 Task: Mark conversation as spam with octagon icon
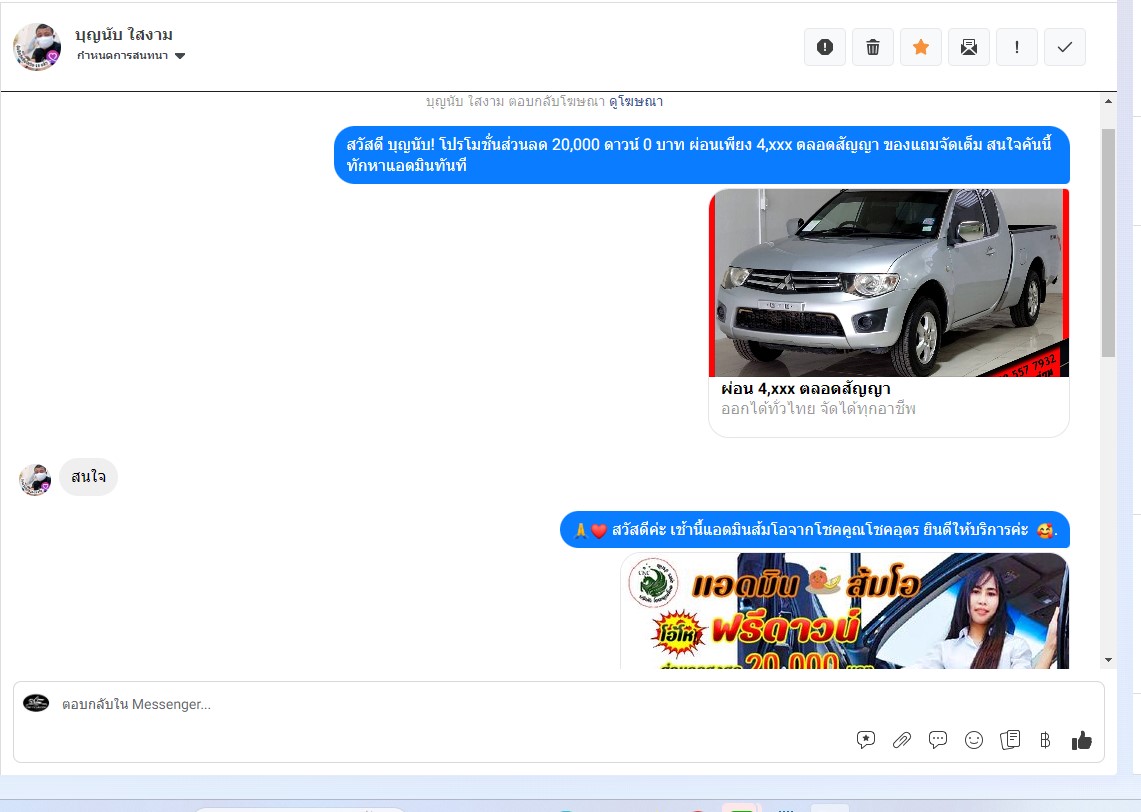tap(825, 47)
